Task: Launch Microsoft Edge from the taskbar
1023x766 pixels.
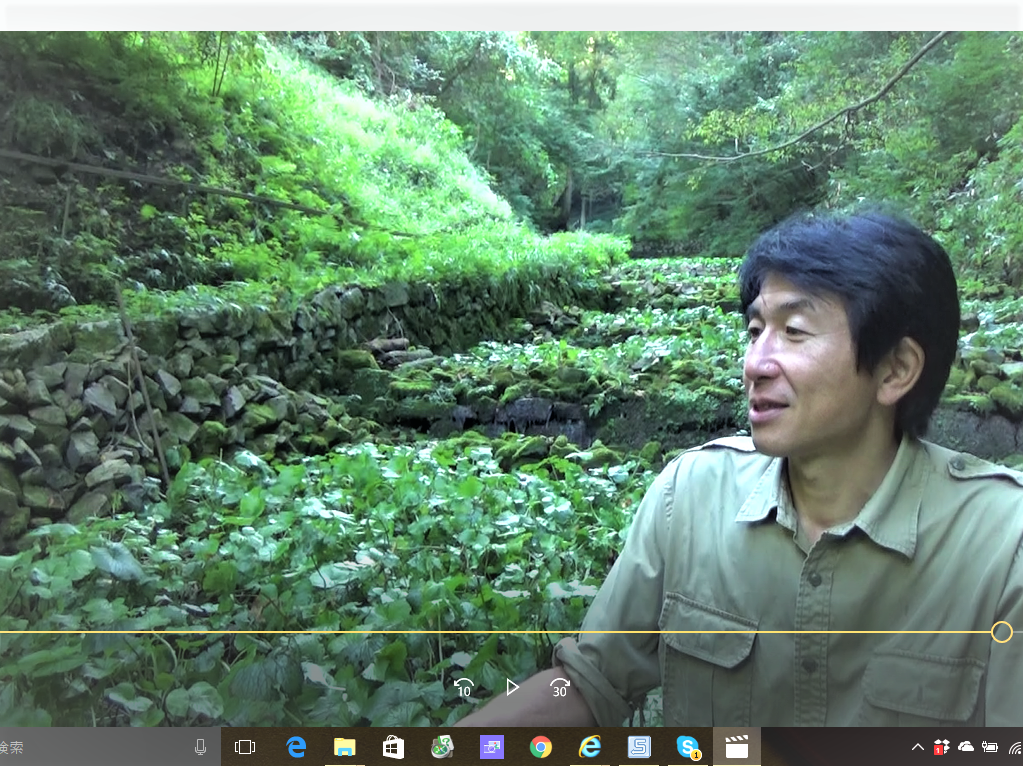Action: coord(296,747)
